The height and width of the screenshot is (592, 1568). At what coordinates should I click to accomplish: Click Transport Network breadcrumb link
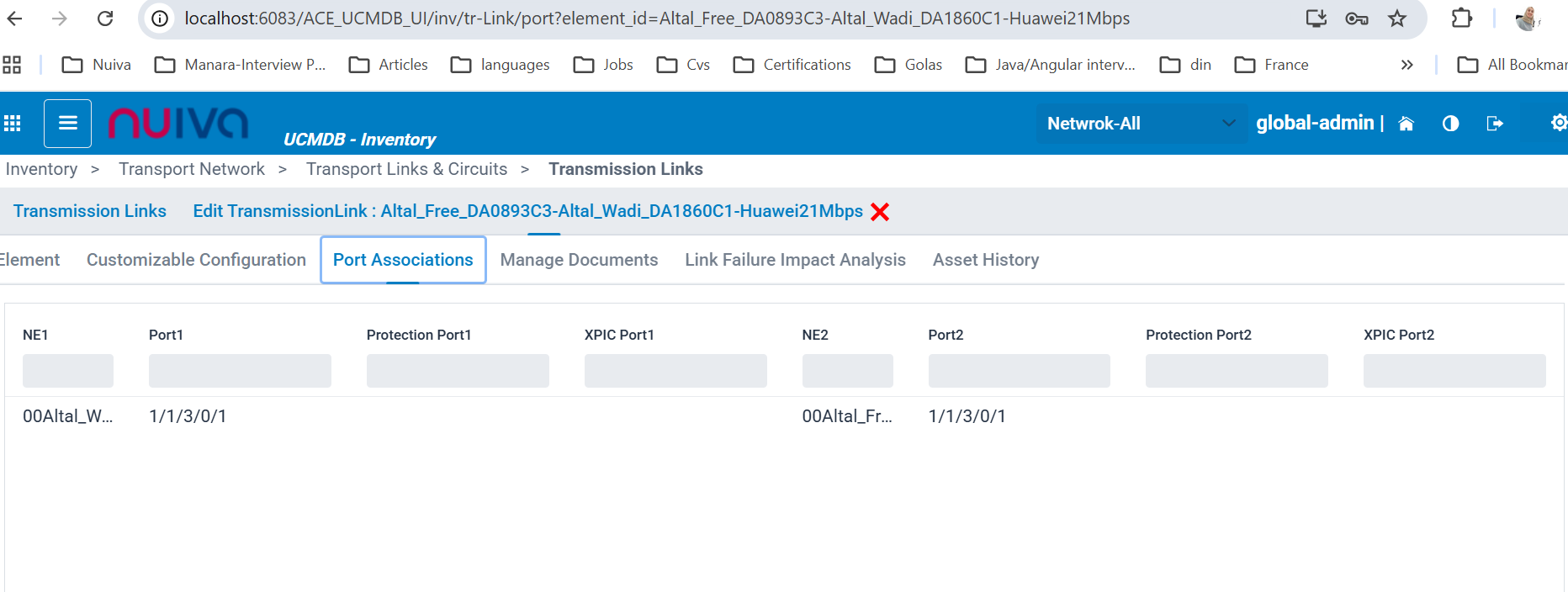pyautogui.click(x=192, y=169)
